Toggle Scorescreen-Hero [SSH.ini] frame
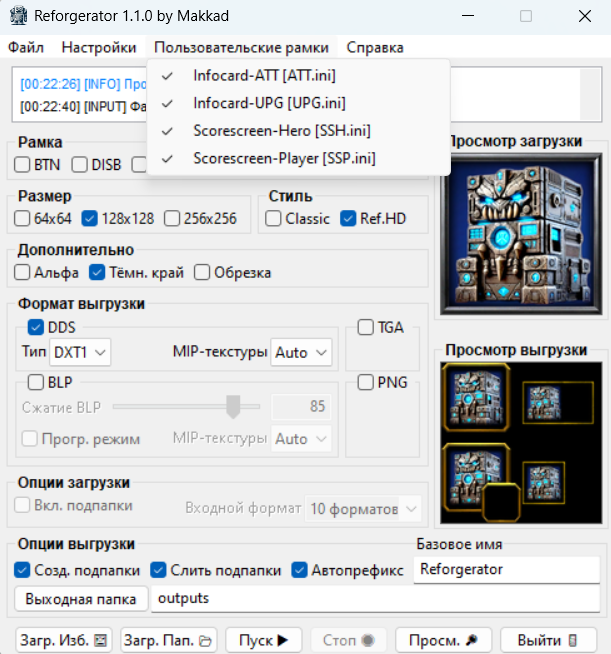 pos(299,131)
